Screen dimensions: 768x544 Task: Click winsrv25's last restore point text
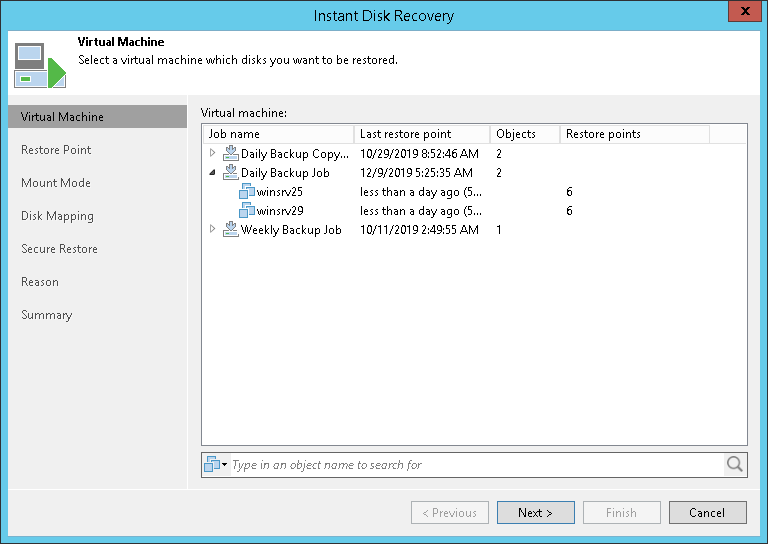pos(421,192)
